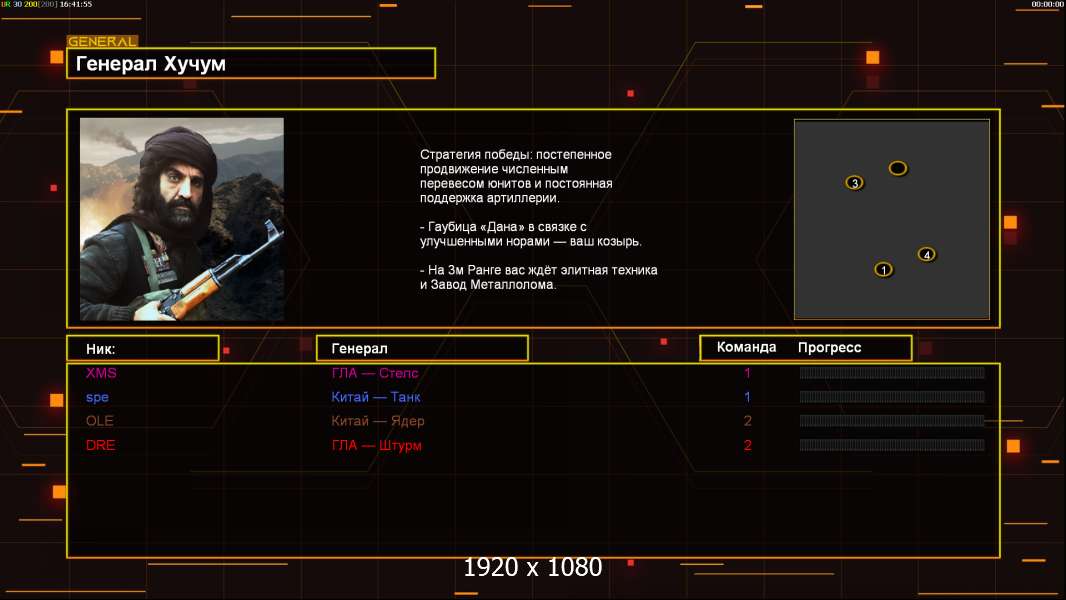Image resolution: width=1066 pixels, height=600 pixels.
Task: Select player DRE in the list
Action: (100, 446)
